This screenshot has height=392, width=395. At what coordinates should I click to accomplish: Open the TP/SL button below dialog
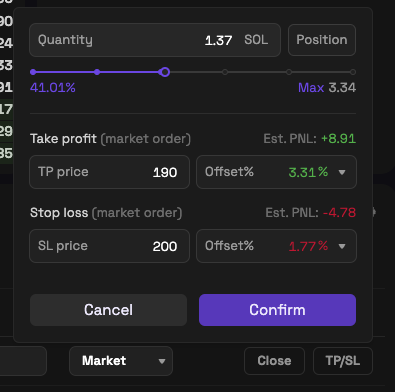click(x=343, y=361)
